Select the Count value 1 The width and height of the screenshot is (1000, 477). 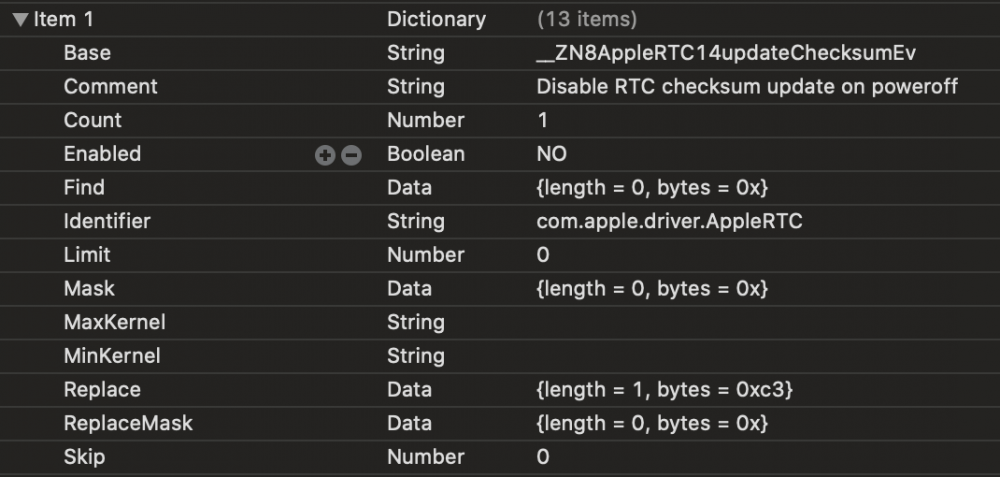coord(543,121)
